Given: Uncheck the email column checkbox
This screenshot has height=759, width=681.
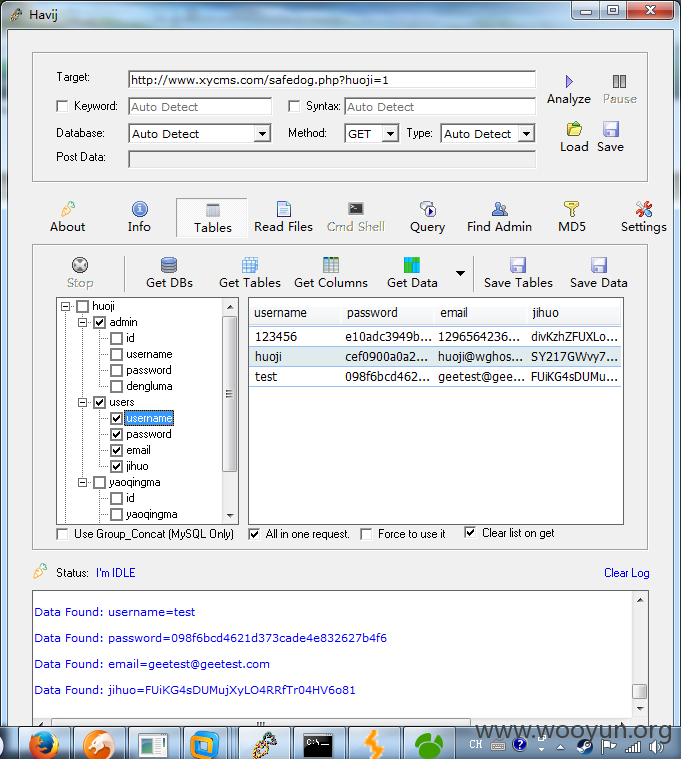Looking at the screenshot, I should click(x=116, y=451).
